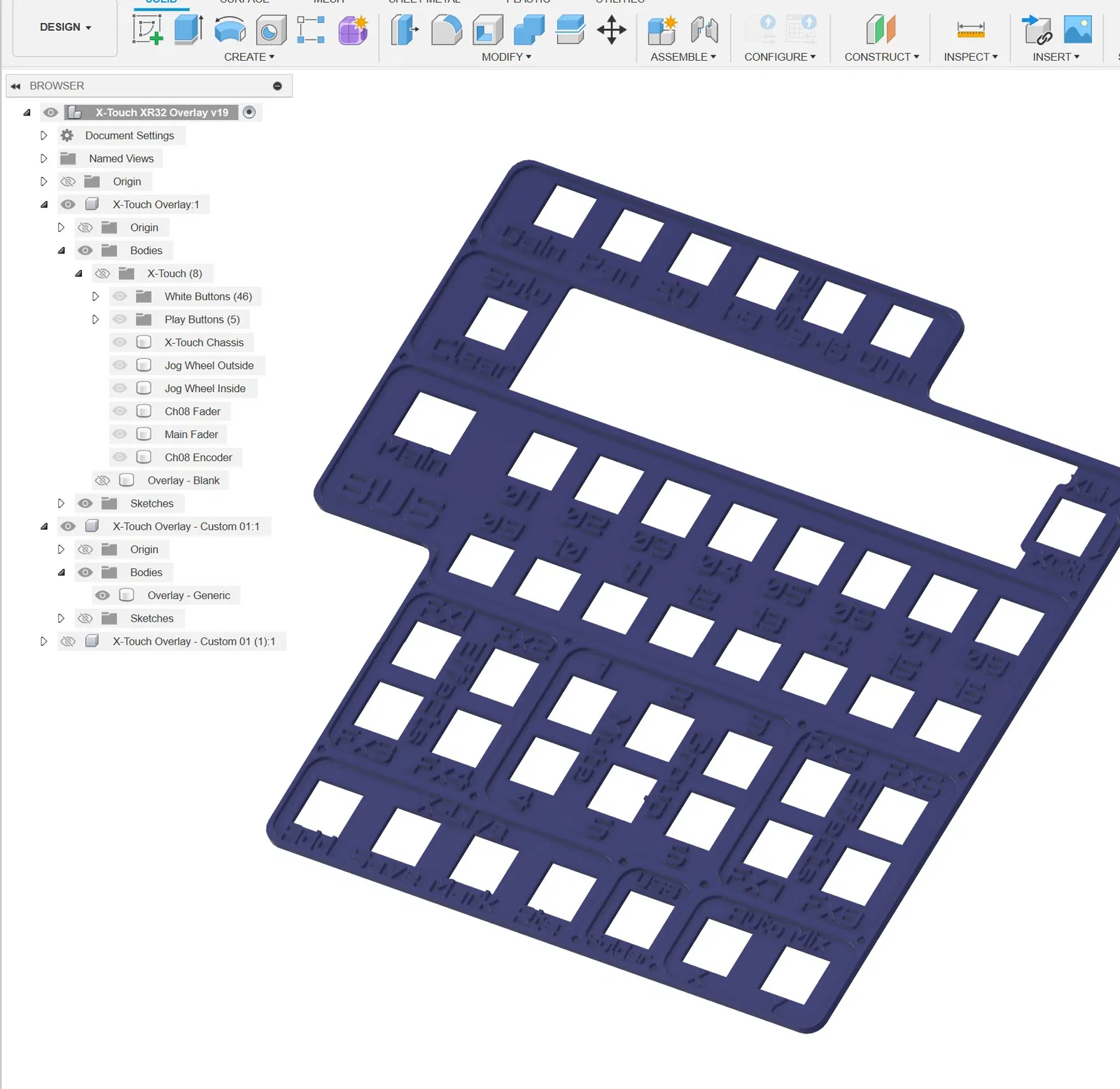
Task: Activate the Extrude tool
Action: pos(188,30)
